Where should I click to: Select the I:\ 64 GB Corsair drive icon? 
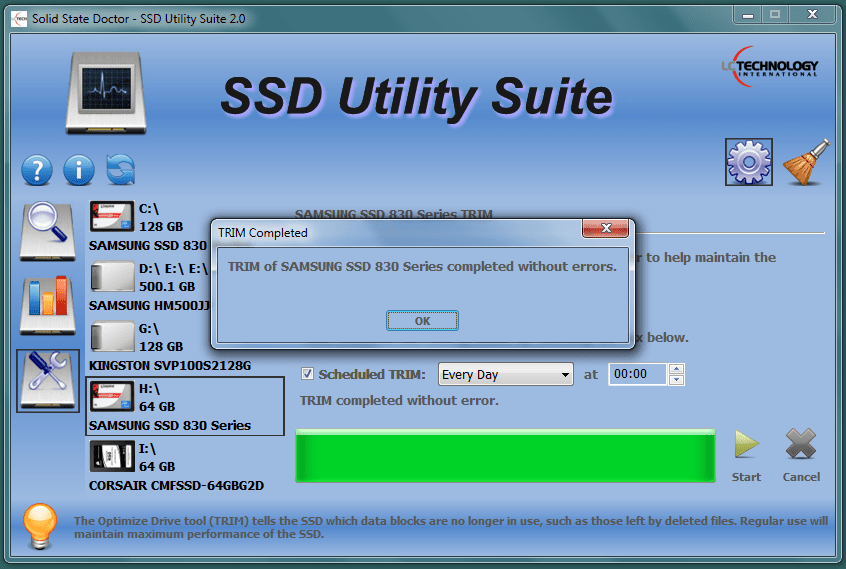(112, 456)
